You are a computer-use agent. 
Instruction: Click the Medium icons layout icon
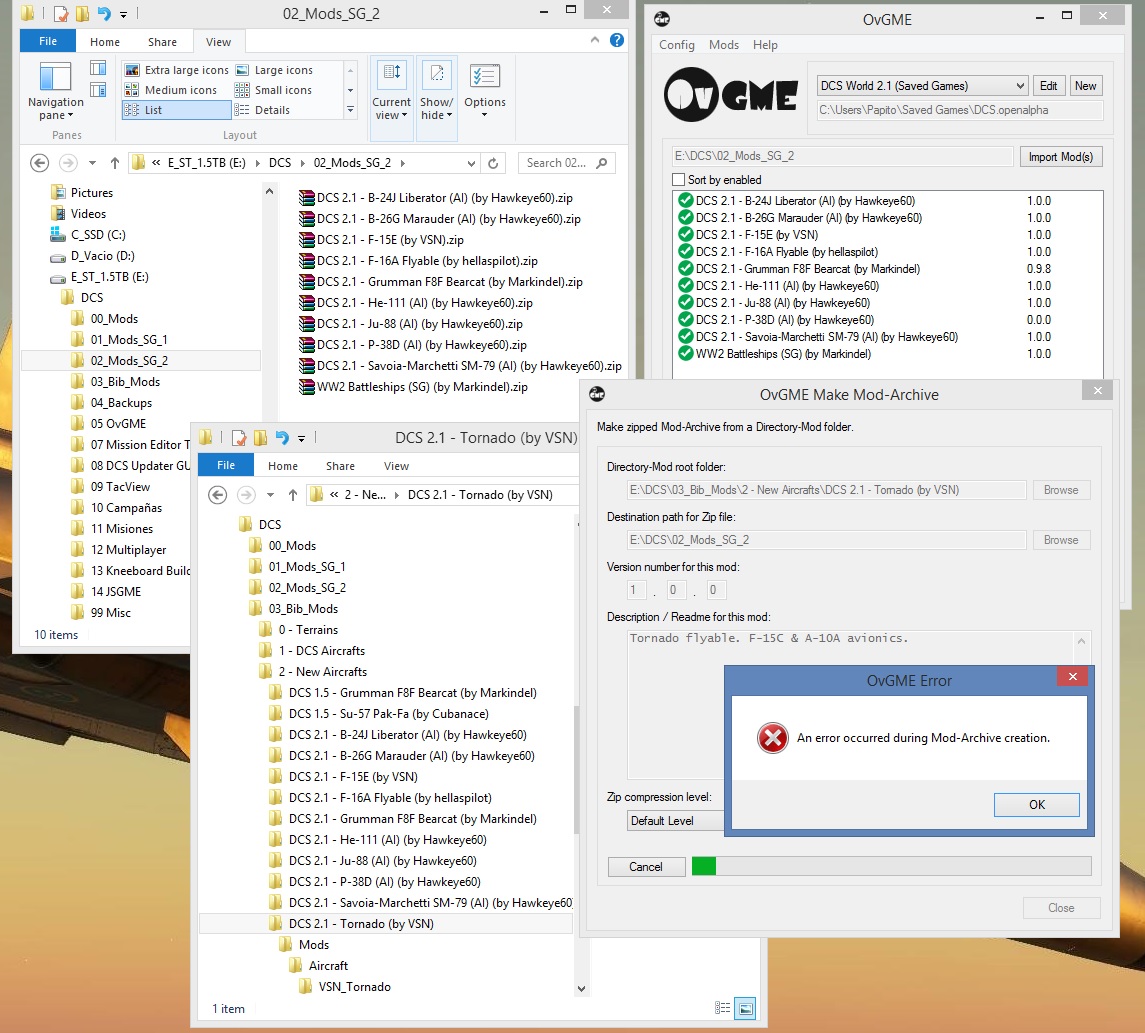(132, 90)
